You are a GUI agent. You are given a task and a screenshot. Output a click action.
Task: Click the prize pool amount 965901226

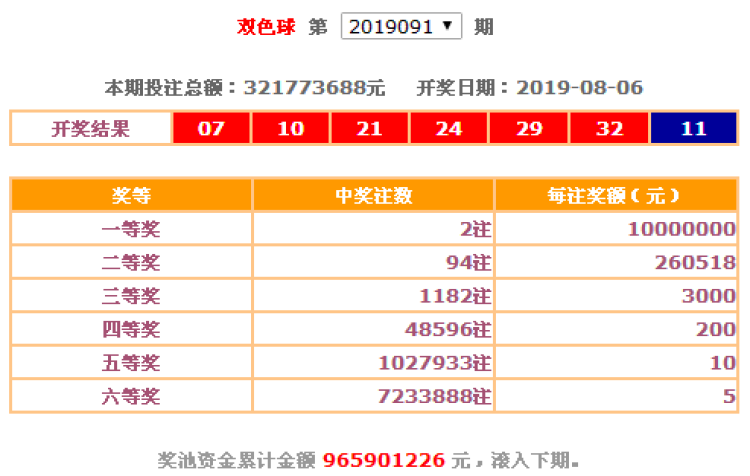tap(385, 461)
